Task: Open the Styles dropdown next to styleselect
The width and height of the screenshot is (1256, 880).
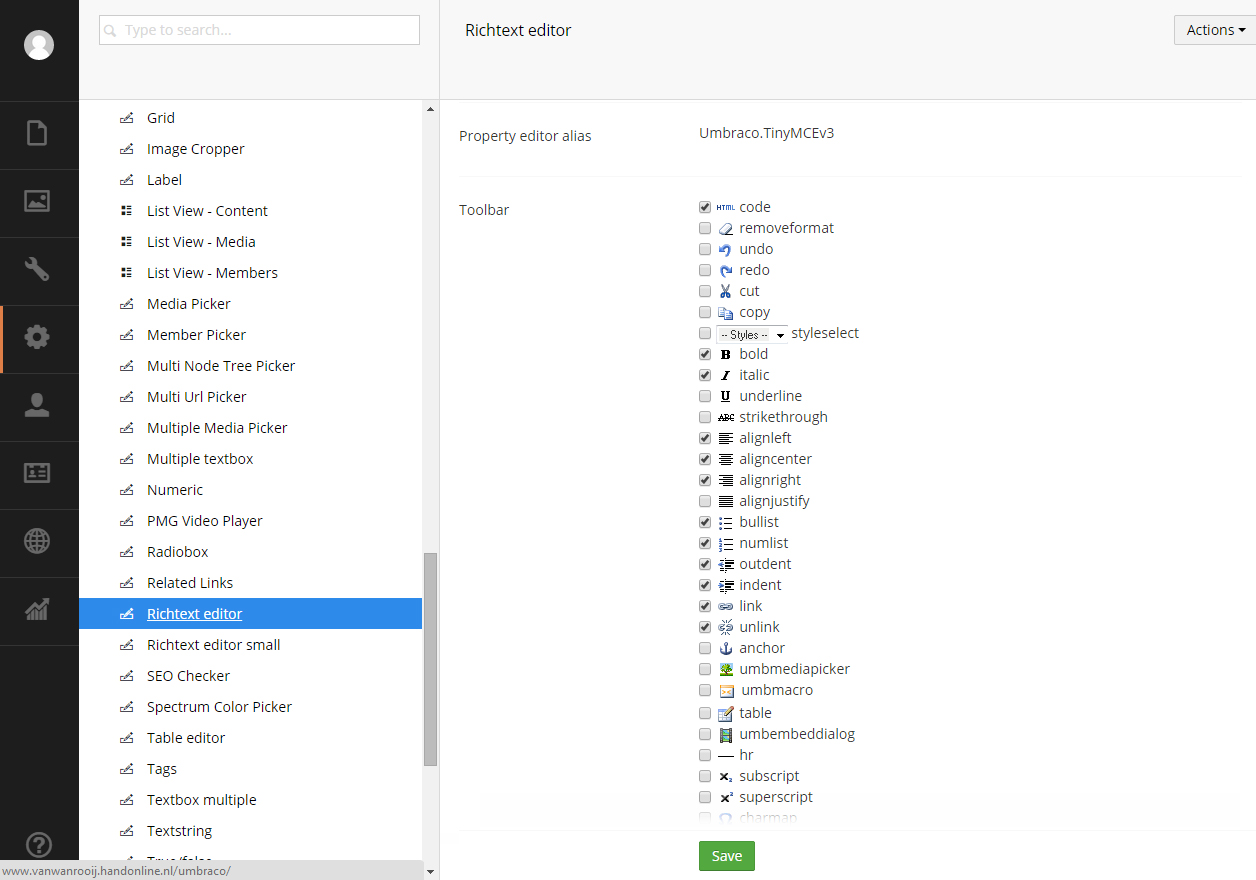Action: point(752,334)
